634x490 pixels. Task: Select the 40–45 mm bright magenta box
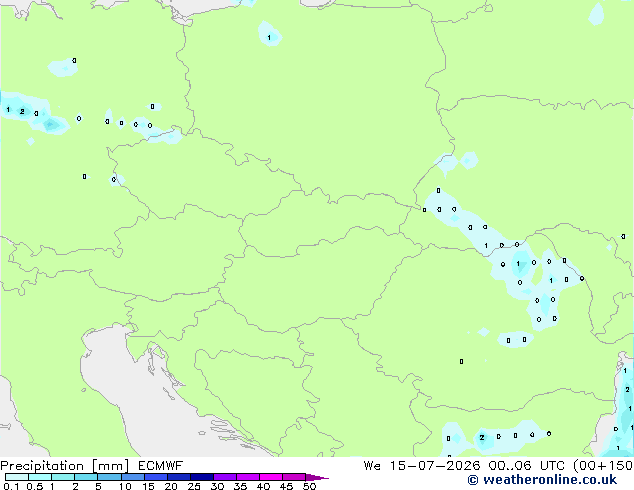tap(271, 477)
